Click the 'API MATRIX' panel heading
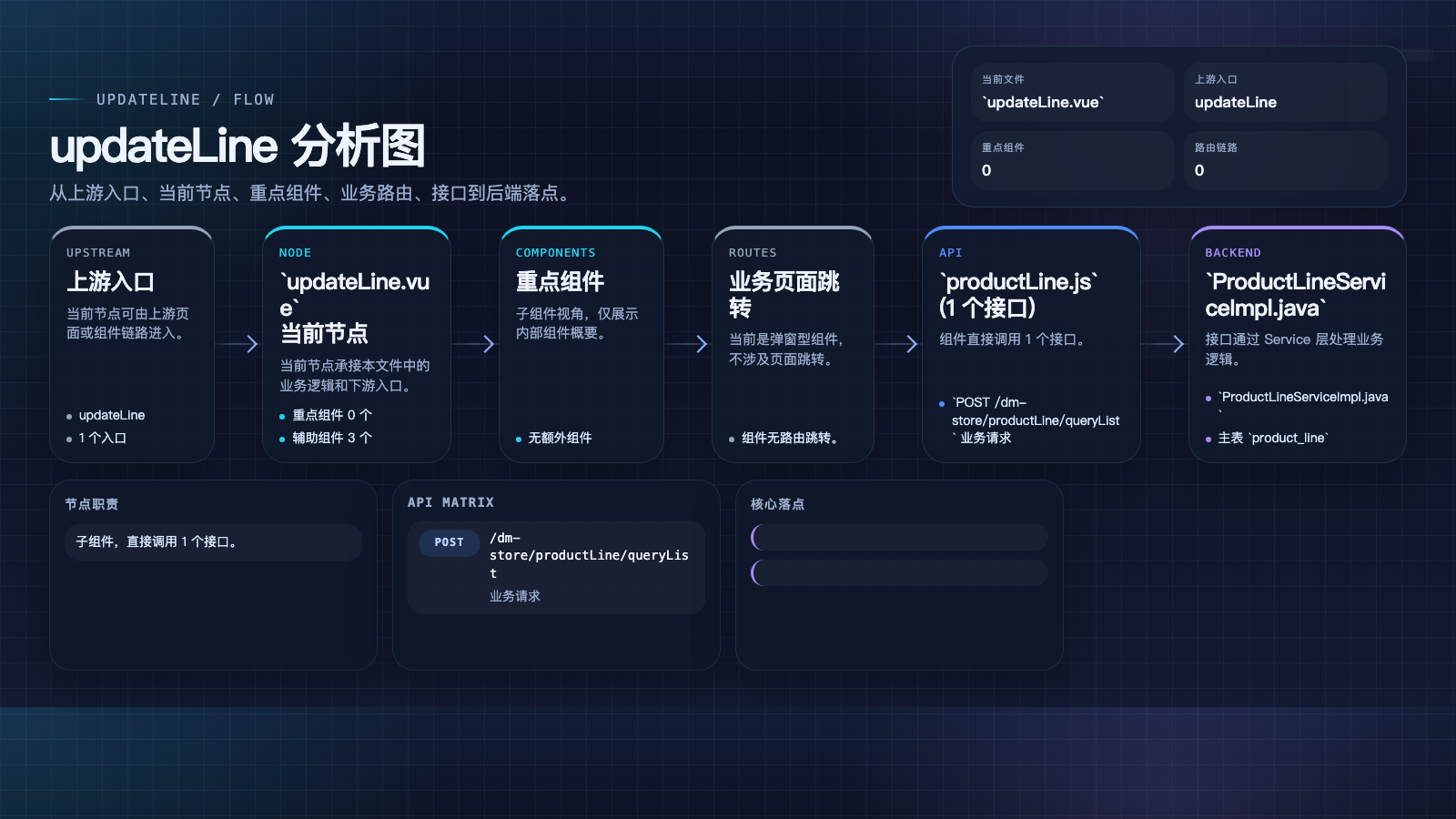This screenshot has width=1456, height=819. click(450, 502)
